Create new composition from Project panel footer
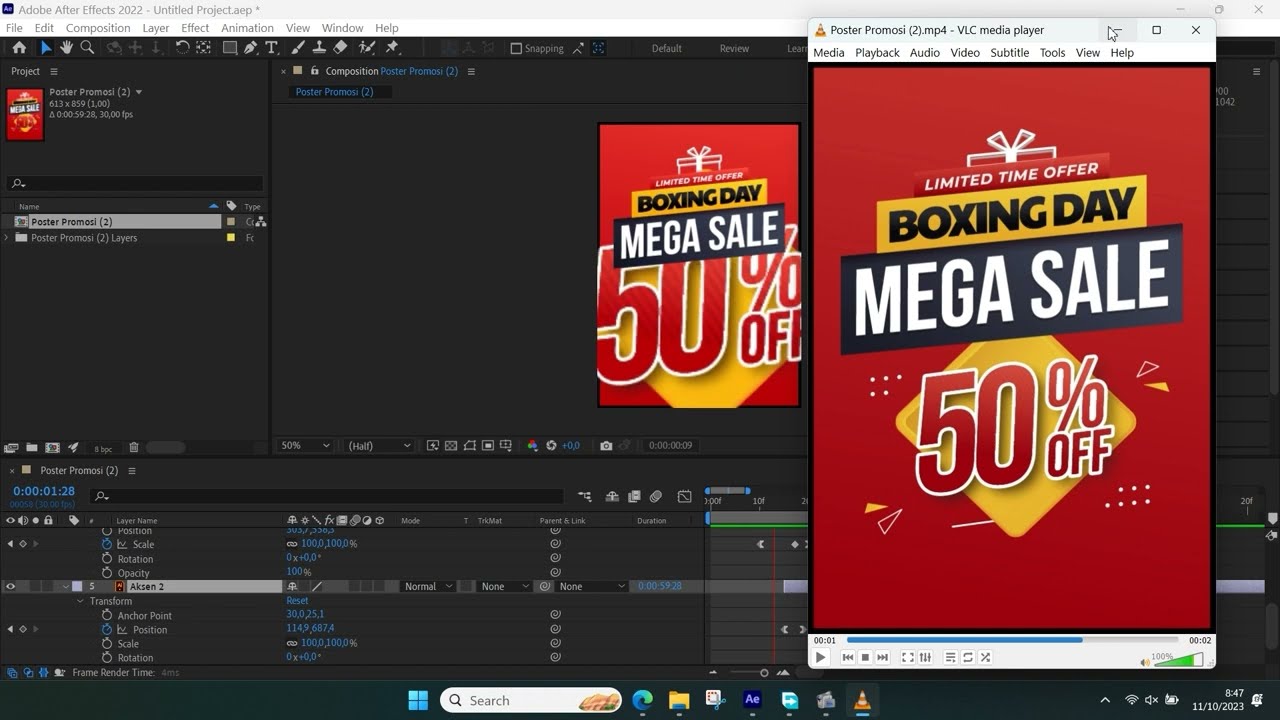The width and height of the screenshot is (1280, 720). (x=52, y=448)
